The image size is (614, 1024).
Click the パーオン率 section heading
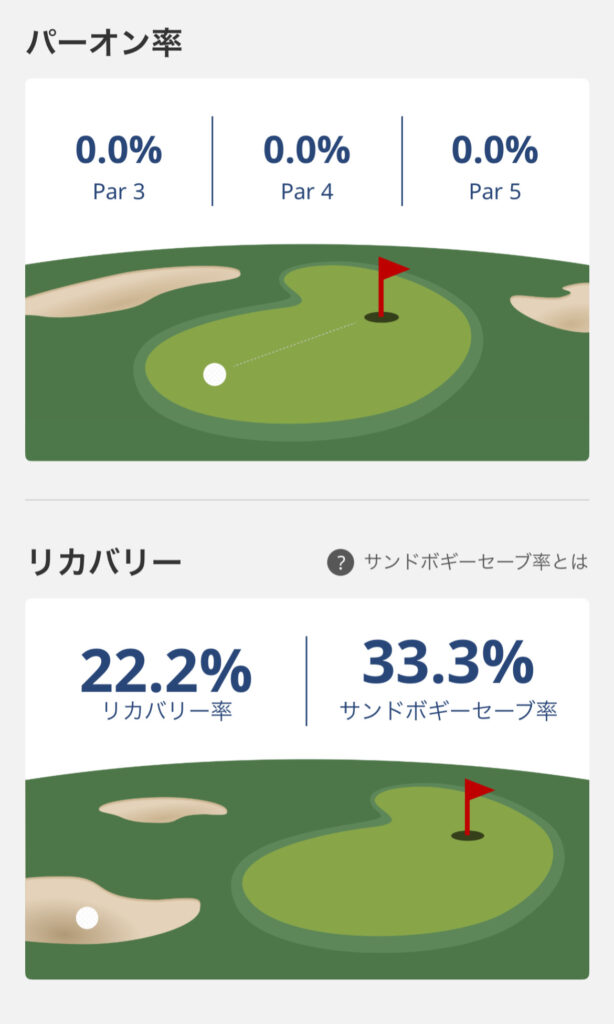[x=104, y=43]
